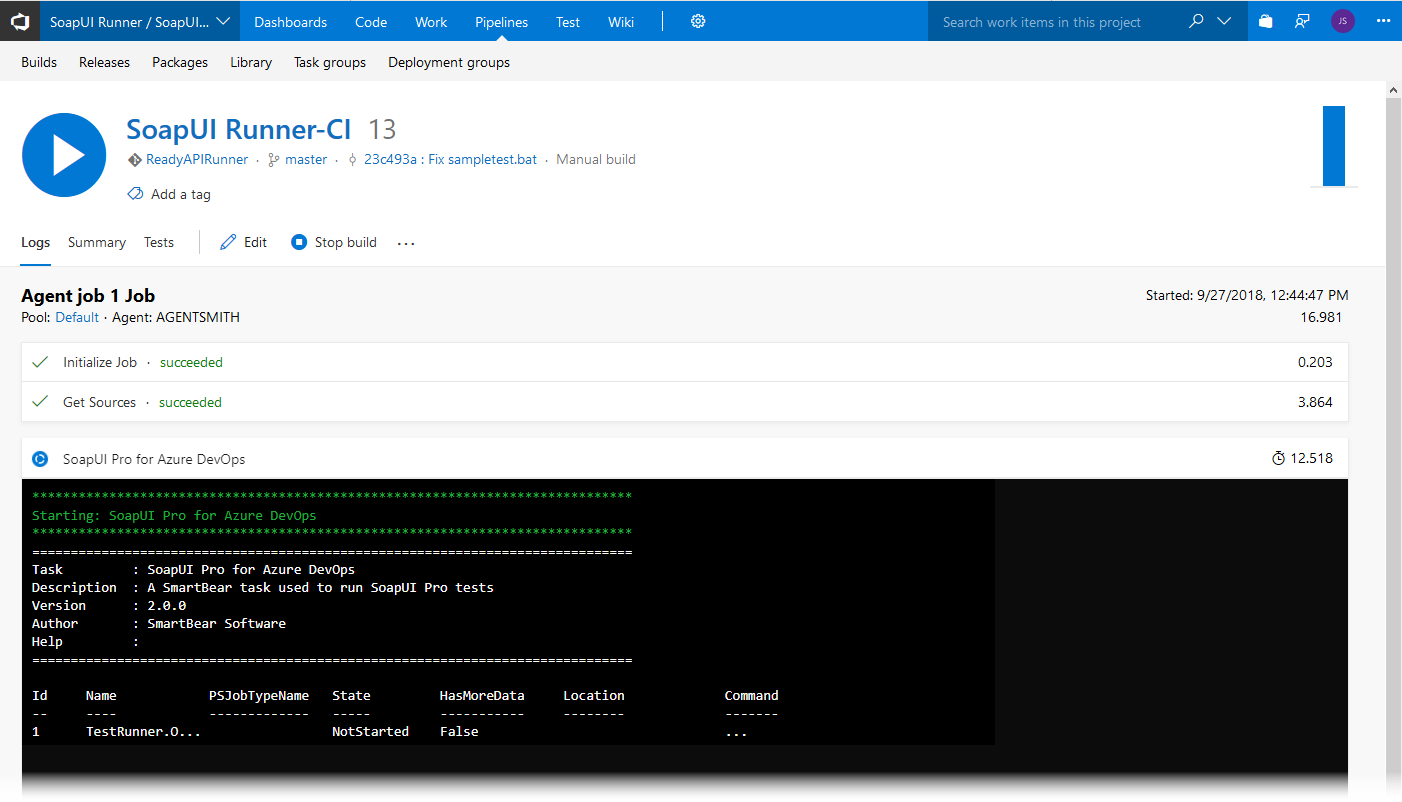Click 'Author : SmartBear Software' log line
Viewport: 1402px width, 802px height.
click(x=159, y=623)
